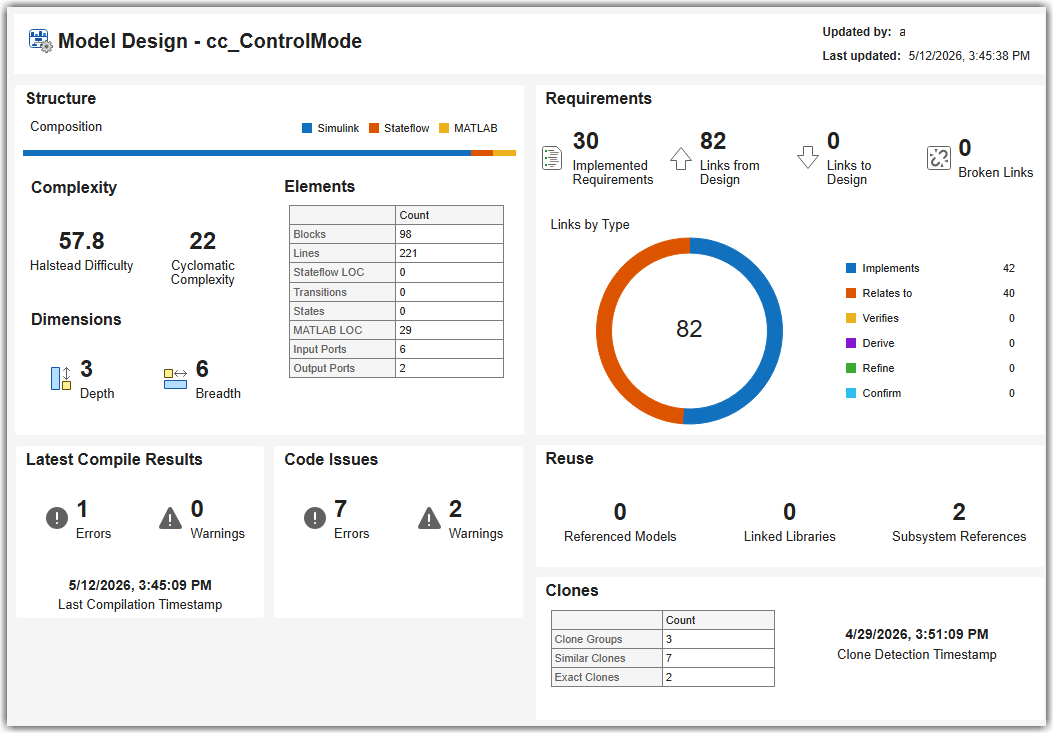This screenshot has width=1054, height=734.
Task: Click the Broken Links icon
Action: coord(938,158)
